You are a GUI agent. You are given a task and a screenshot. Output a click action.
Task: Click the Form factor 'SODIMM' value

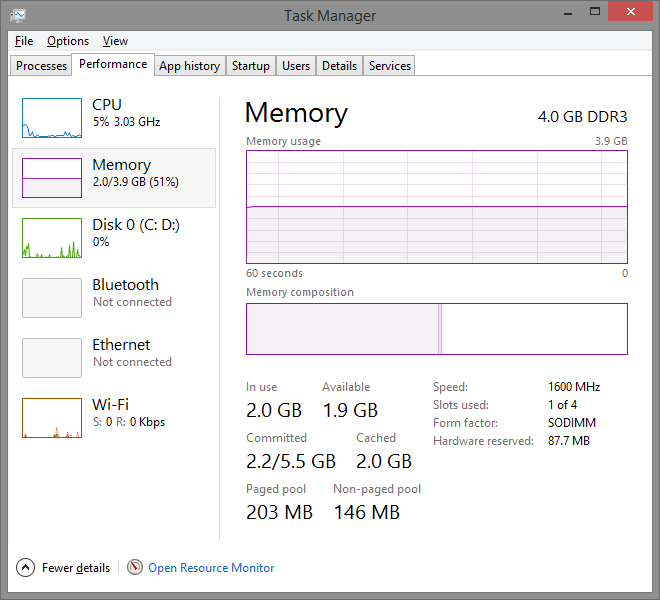pyautogui.click(x=572, y=422)
